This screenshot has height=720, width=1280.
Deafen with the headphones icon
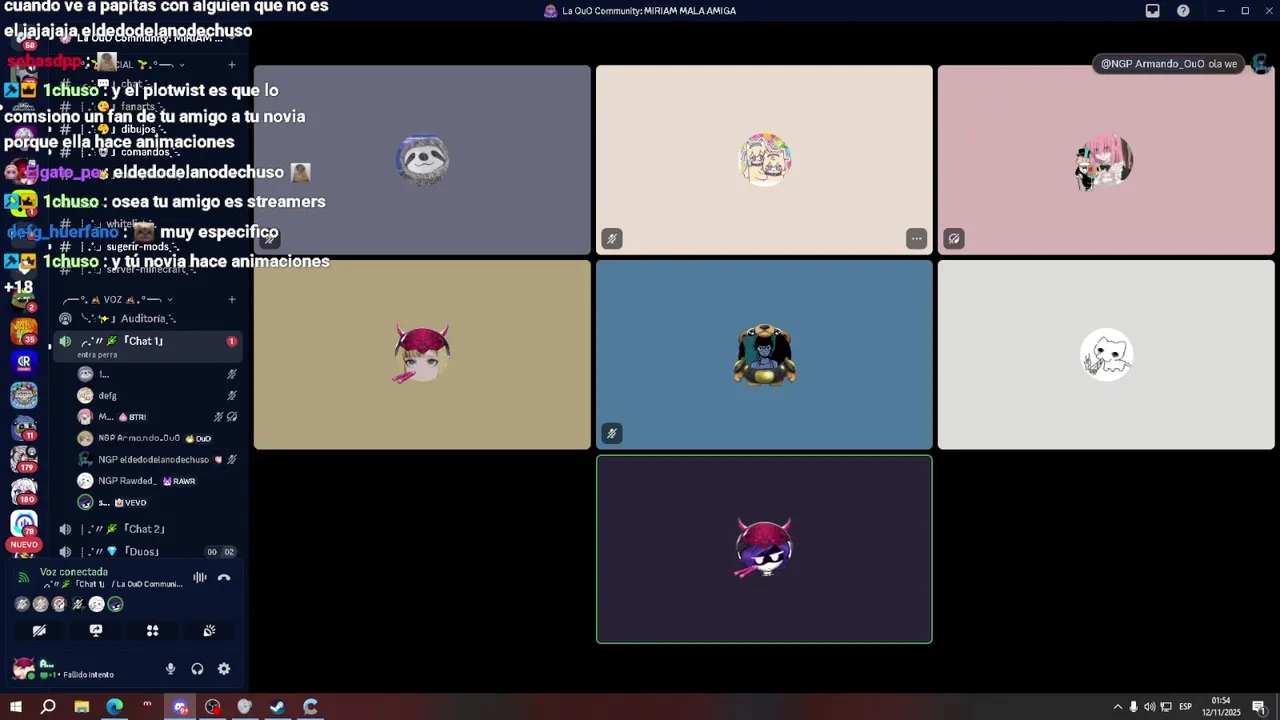197,669
